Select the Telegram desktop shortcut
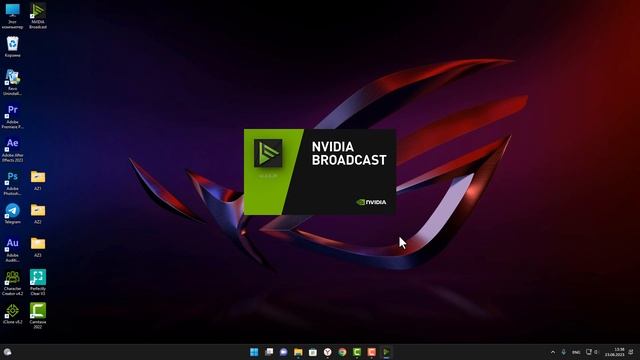This screenshot has width=640, height=360. [x=12, y=214]
